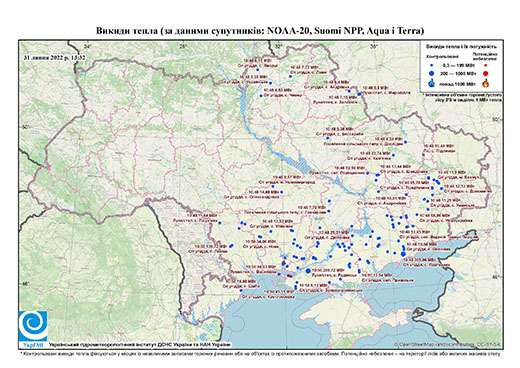Click the small blue dot in legend
Image resolution: width=520 pixels, height=368 pixels.
tap(432, 65)
